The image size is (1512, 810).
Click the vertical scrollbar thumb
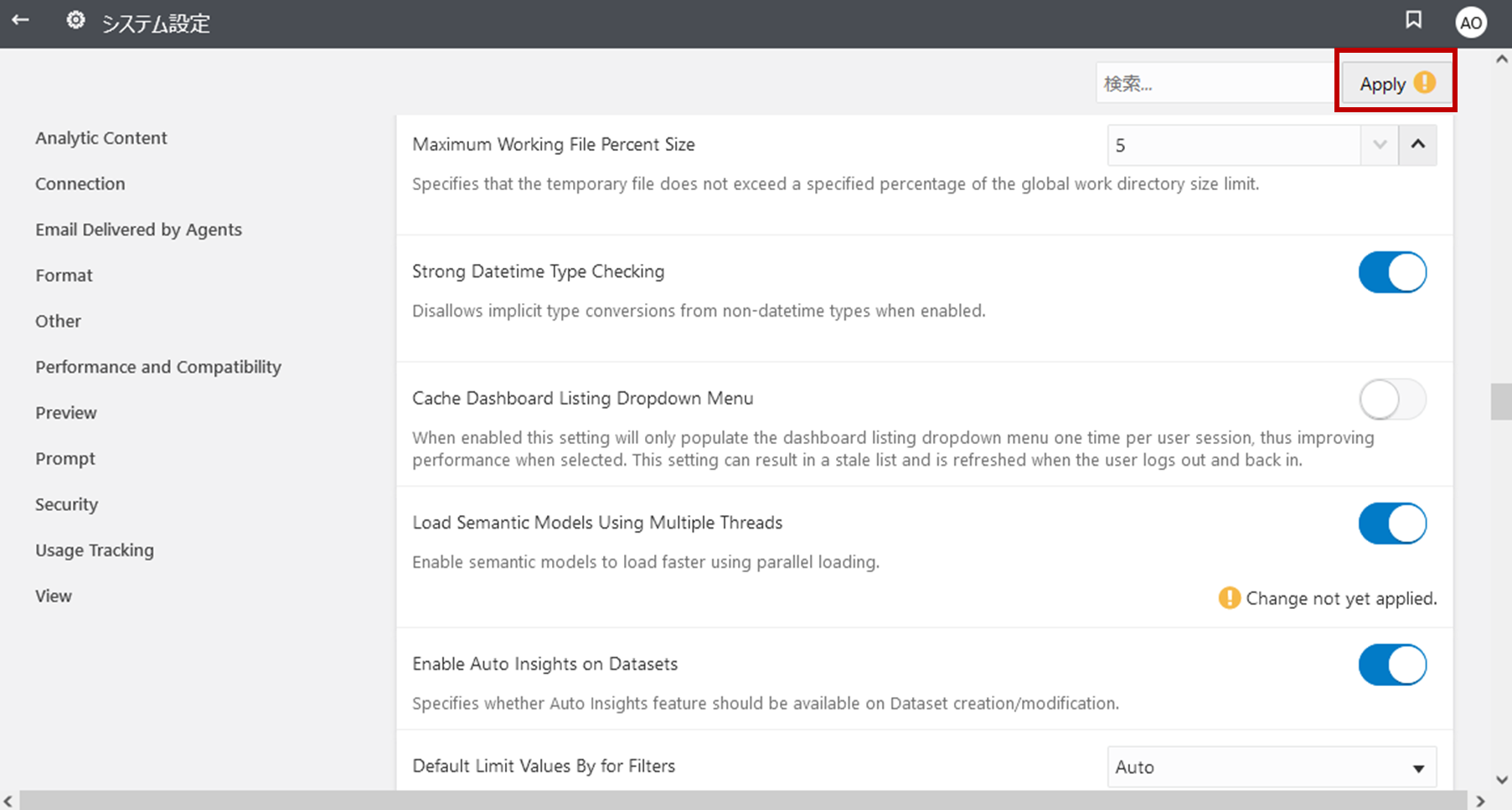(1501, 402)
